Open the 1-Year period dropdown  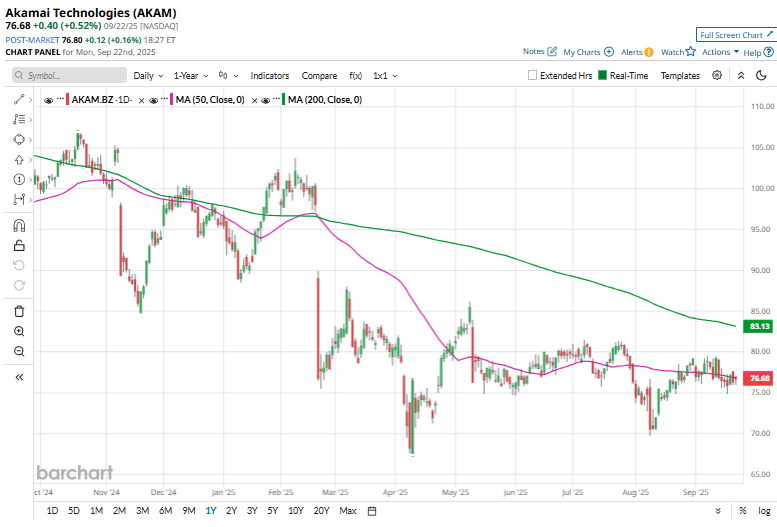click(x=191, y=75)
